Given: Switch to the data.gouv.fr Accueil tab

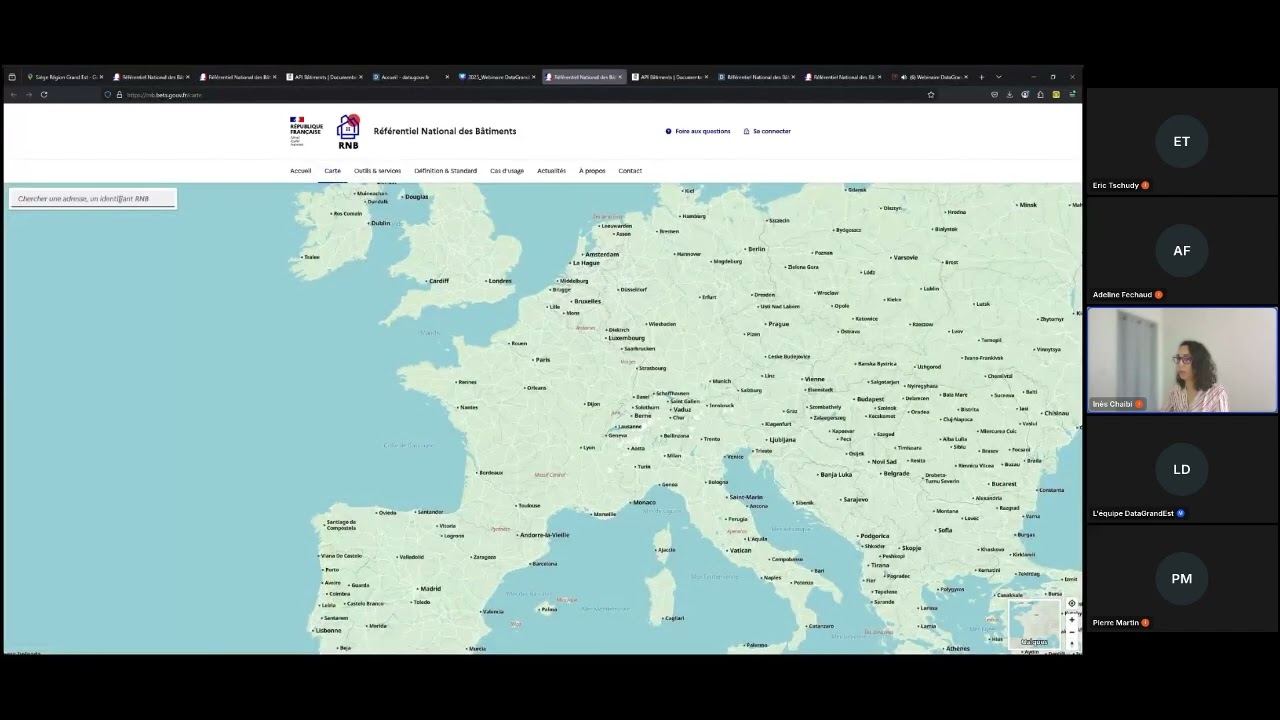Looking at the screenshot, I should click(410, 77).
